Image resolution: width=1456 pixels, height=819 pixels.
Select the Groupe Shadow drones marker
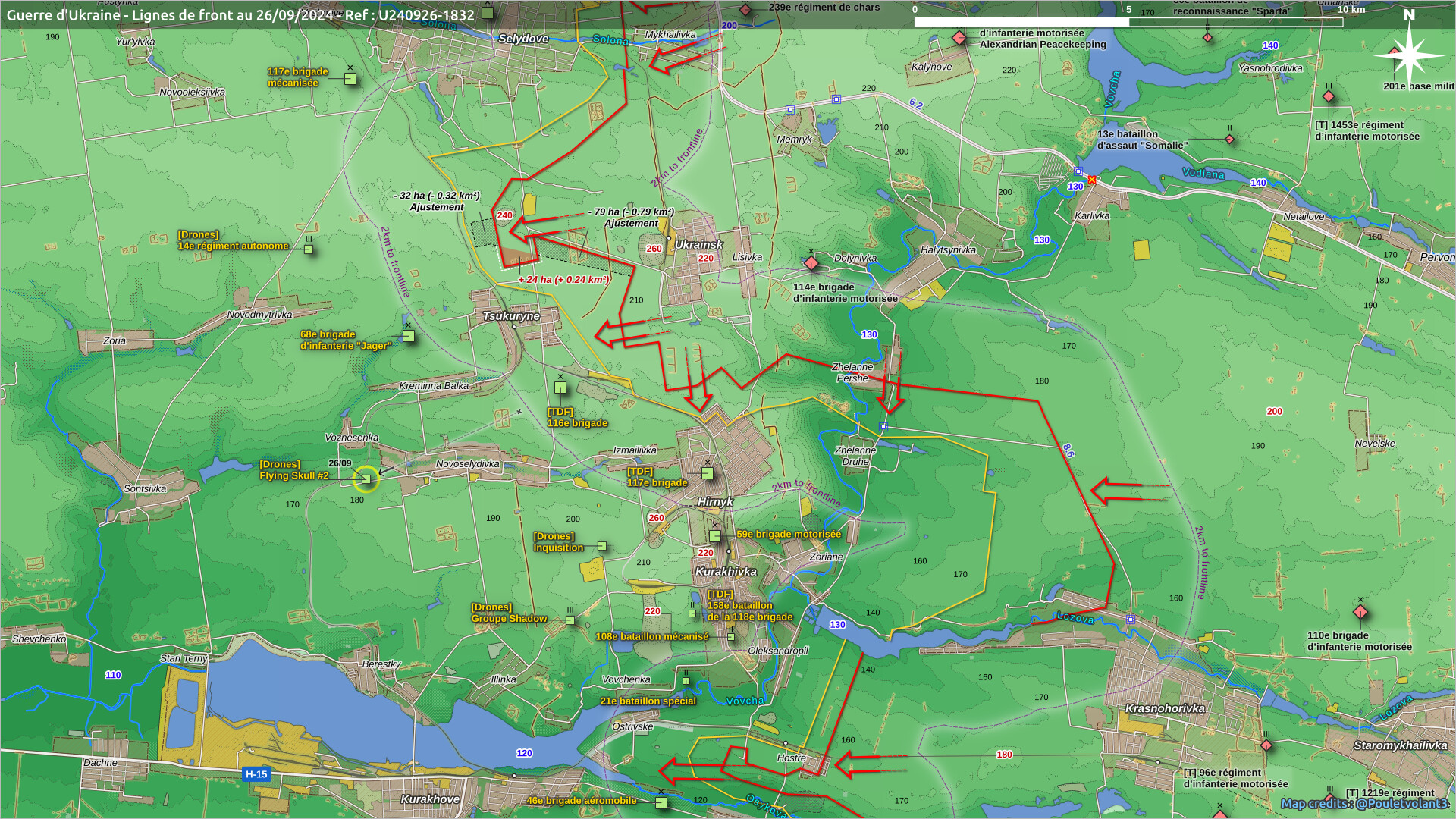point(570,620)
